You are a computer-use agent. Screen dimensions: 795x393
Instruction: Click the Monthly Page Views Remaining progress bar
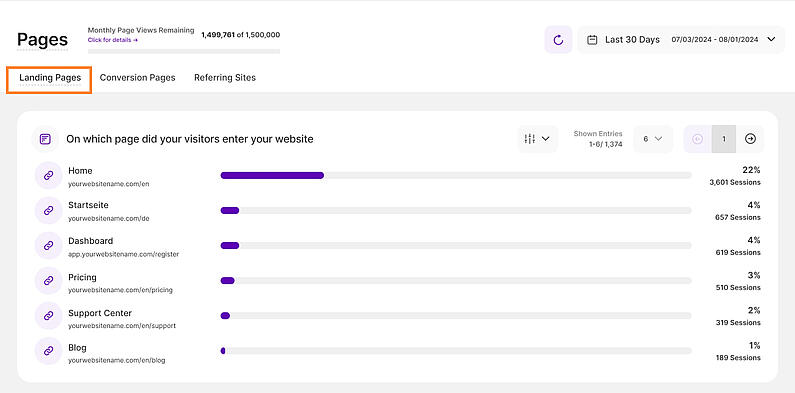(184, 51)
